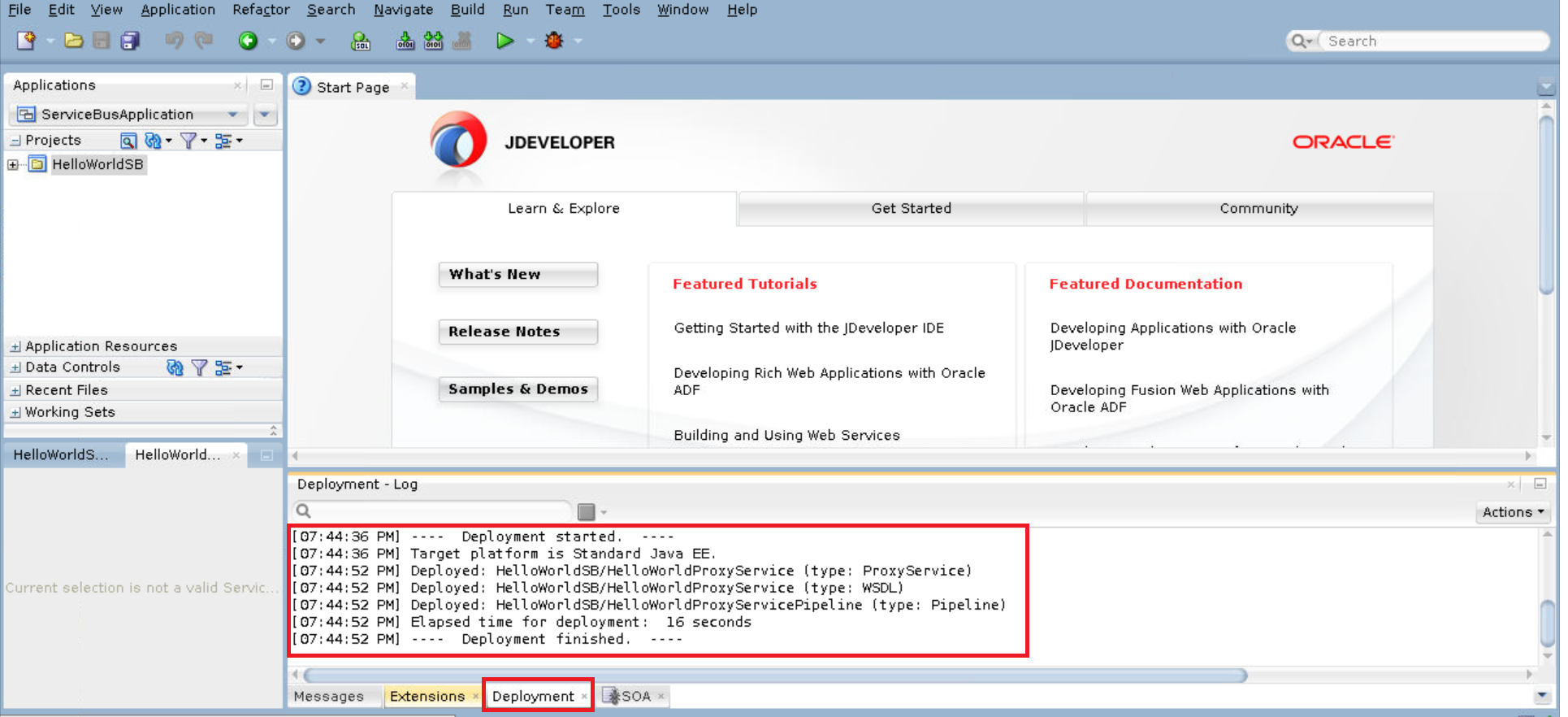Image resolution: width=1568 pixels, height=717 pixels.
Task: Click the green Run play icon
Action: pyautogui.click(x=505, y=41)
